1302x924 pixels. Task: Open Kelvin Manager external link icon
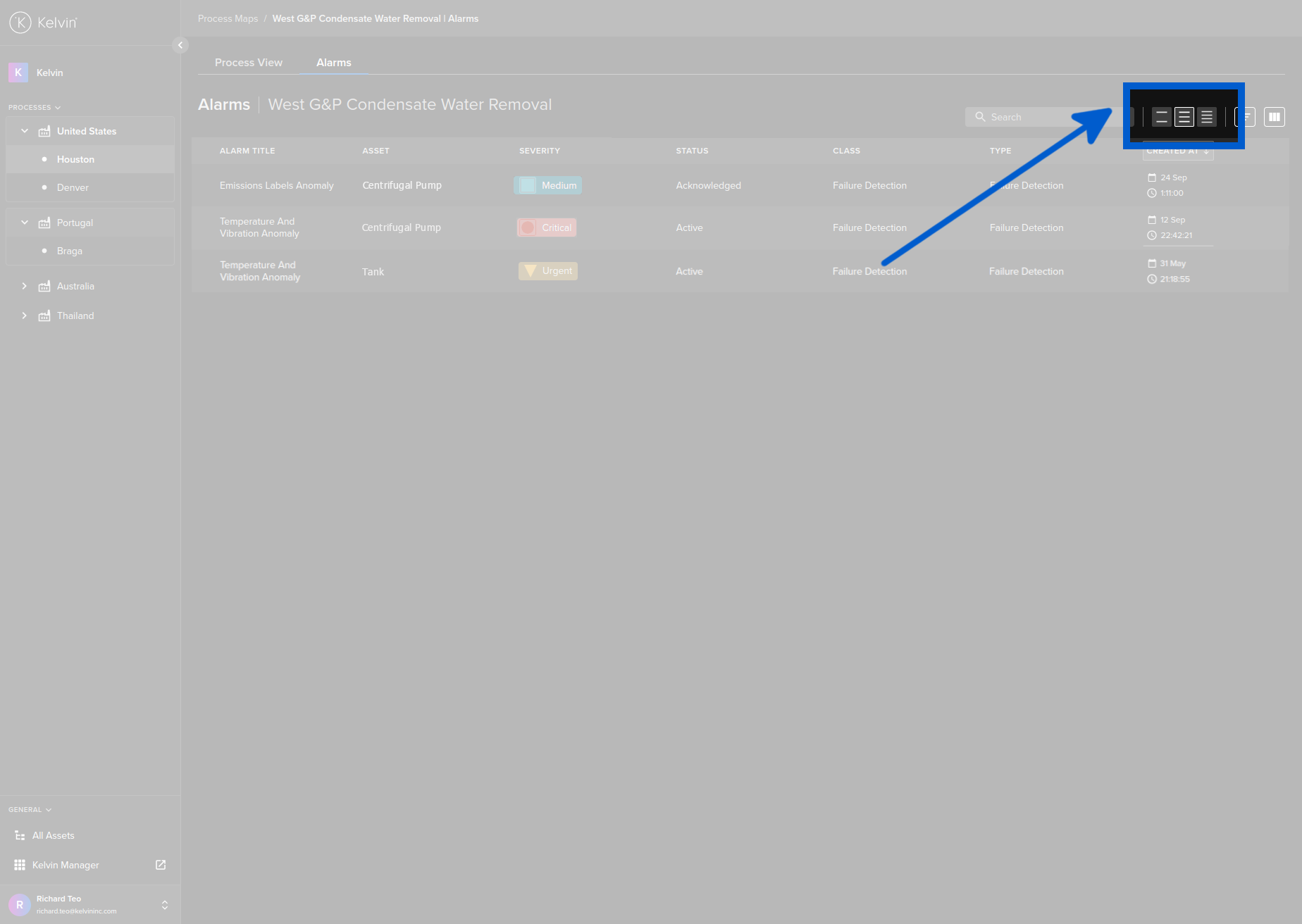[161, 865]
